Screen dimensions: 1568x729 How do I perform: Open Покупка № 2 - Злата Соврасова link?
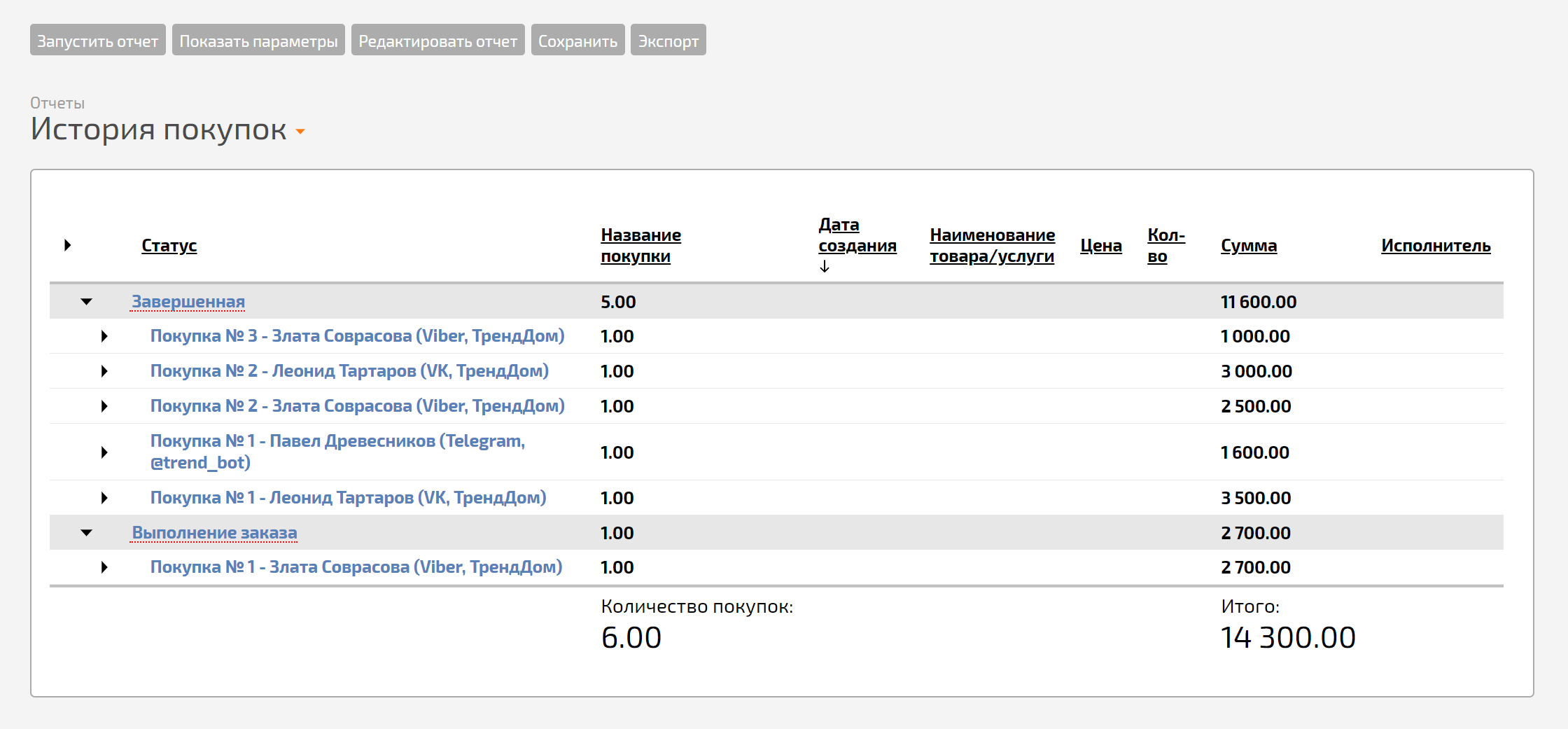point(358,406)
